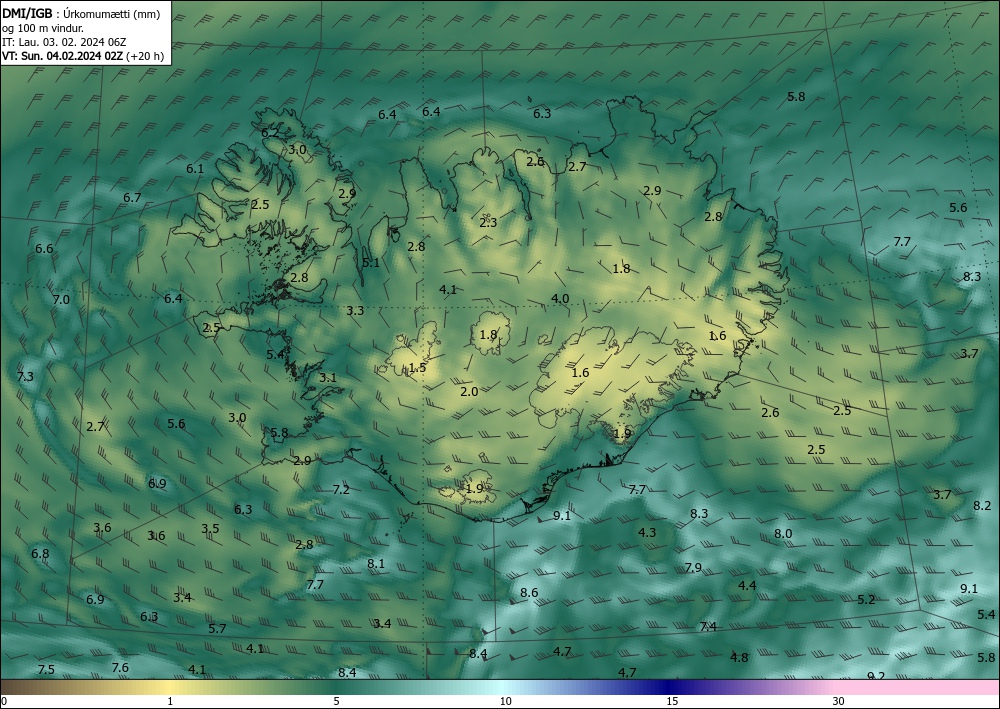The width and height of the screenshot is (1000, 709).
Task: Select the map value "6.6"
Action: pos(44,249)
